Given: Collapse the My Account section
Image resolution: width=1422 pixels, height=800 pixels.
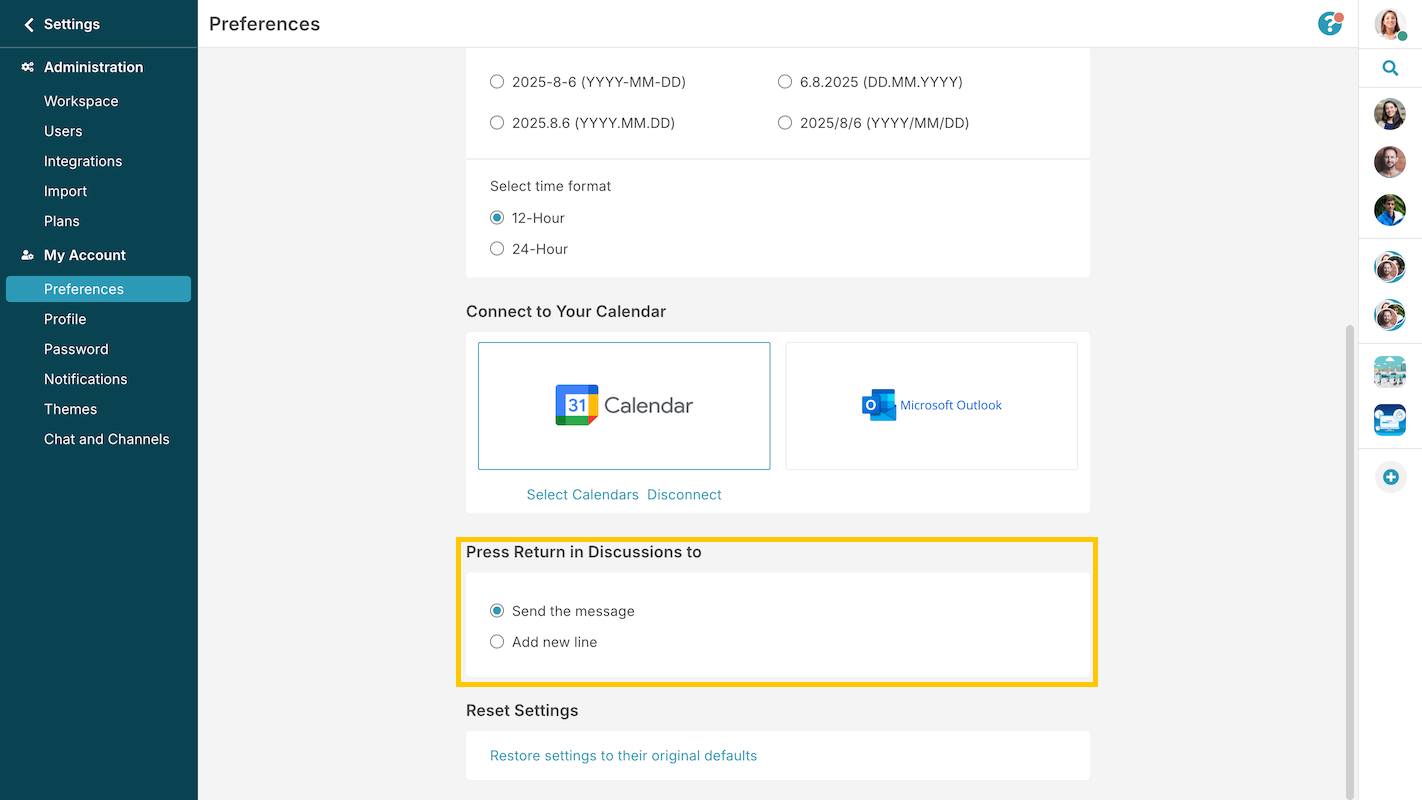Looking at the screenshot, I should pos(84,254).
